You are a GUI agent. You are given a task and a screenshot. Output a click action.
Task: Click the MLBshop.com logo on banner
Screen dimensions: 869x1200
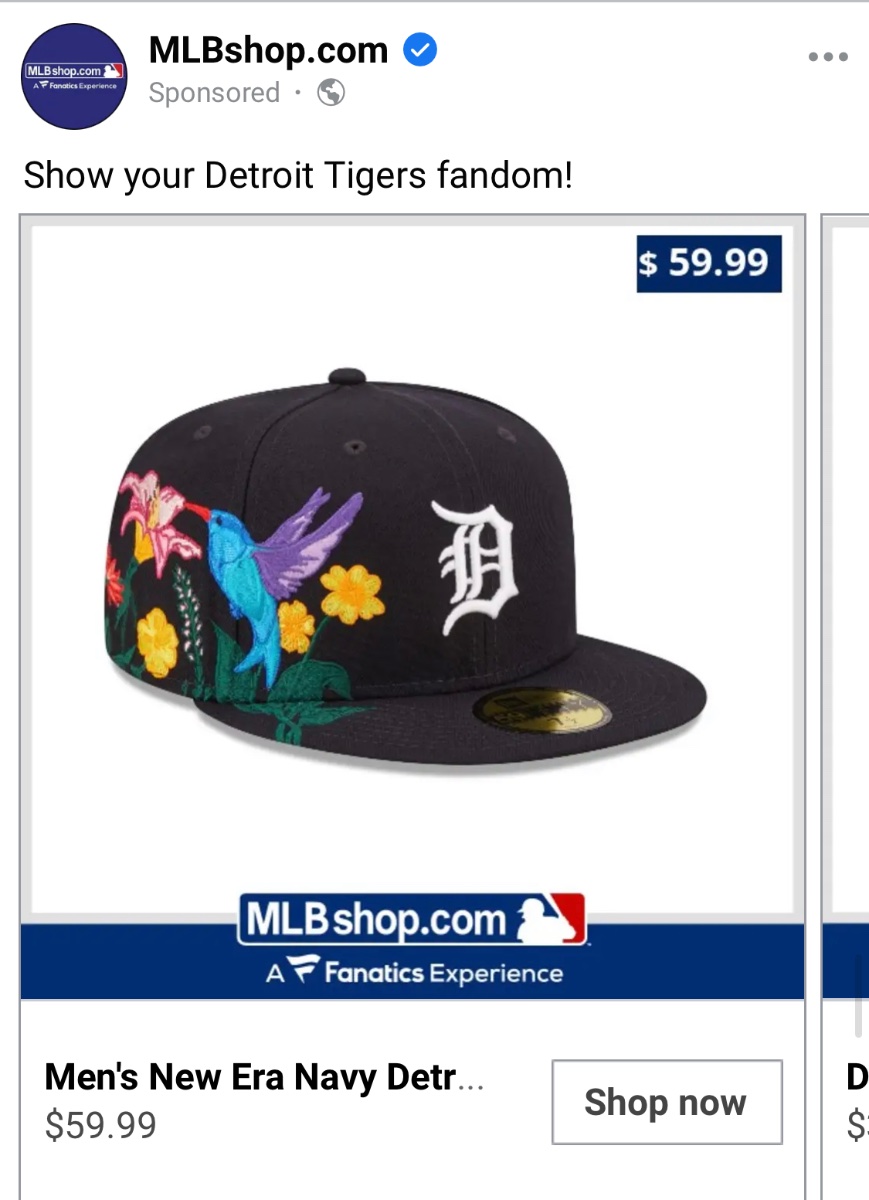click(x=412, y=920)
